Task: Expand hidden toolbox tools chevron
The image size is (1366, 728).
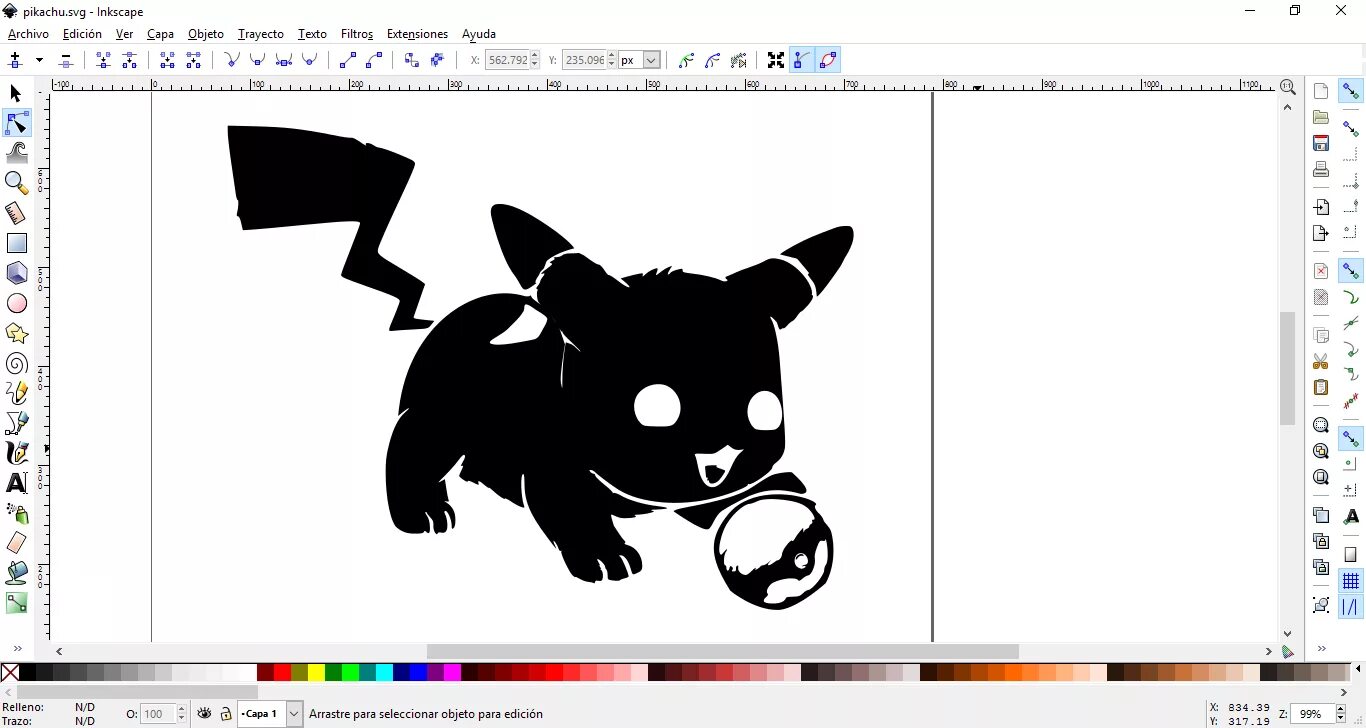Action: click(17, 649)
